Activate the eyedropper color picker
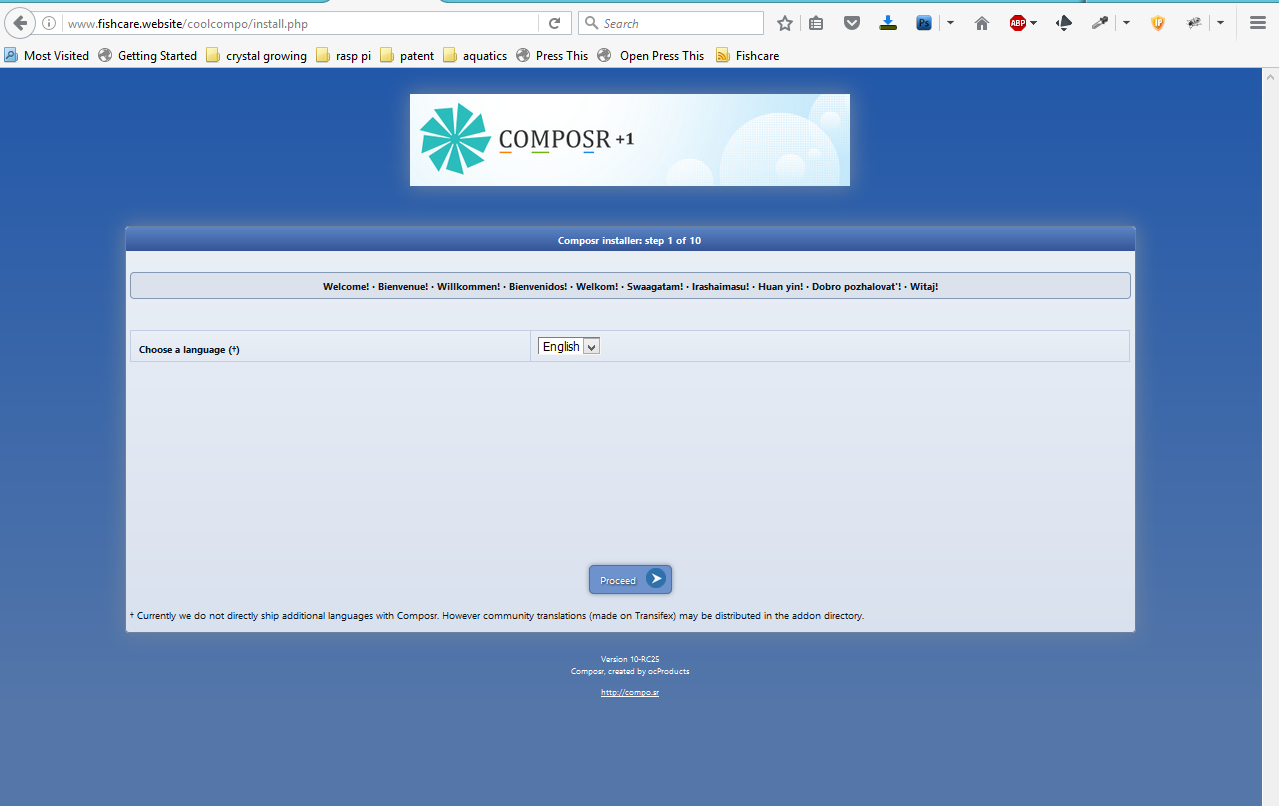The height and width of the screenshot is (806, 1279). 1100,23
